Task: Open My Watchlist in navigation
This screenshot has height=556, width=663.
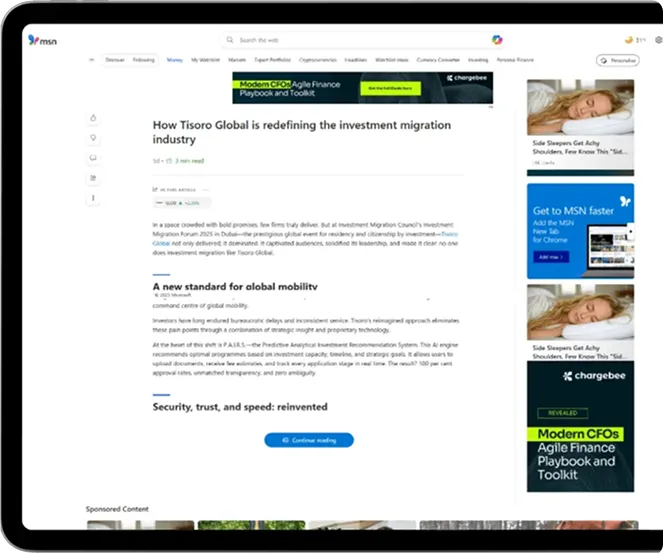Action: [x=205, y=60]
